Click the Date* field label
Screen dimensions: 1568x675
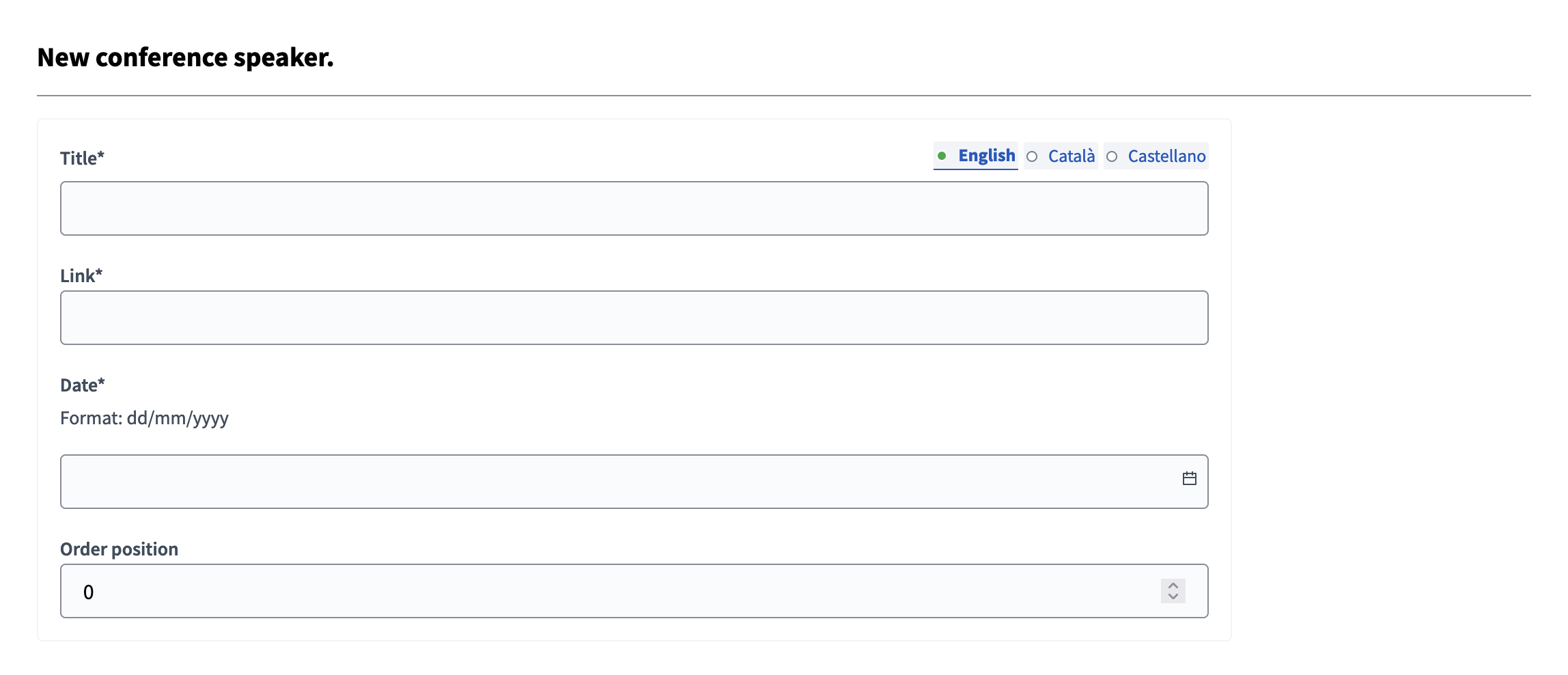[82, 385]
